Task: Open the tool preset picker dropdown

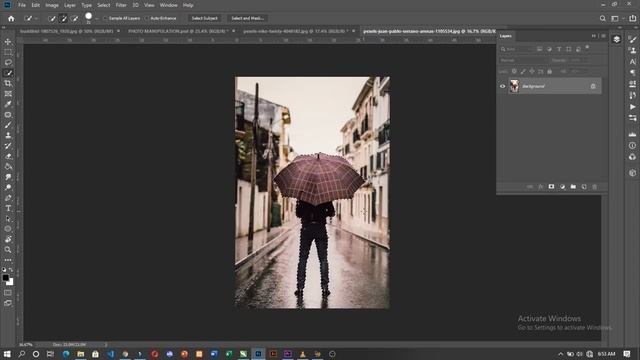Action: click(x=36, y=18)
